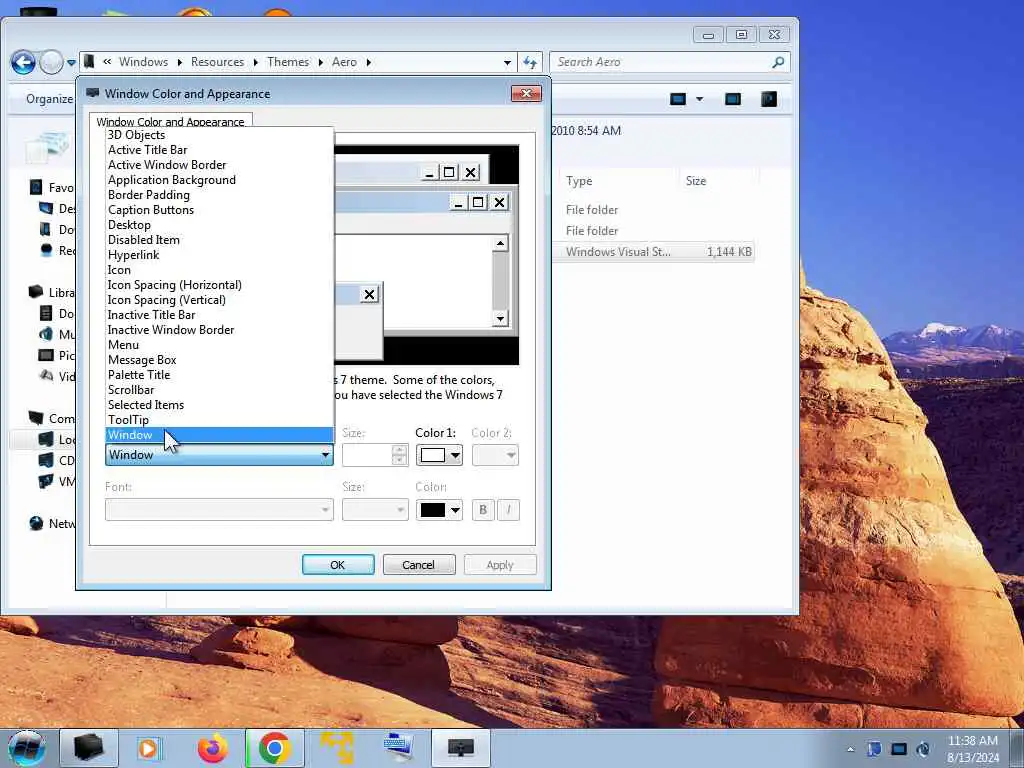The height and width of the screenshot is (768, 1024).
Task: Click OK in the appearance dialog
Action: click(338, 565)
